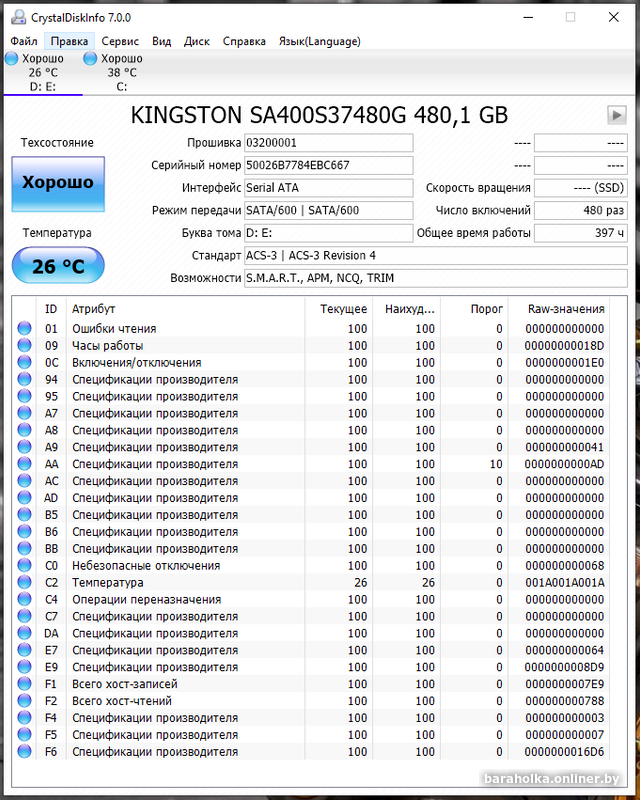This screenshot has width=640, height=800.
Task: Click status orb for attribute E7
Action: pyautogui.click(x=24, y=649)
